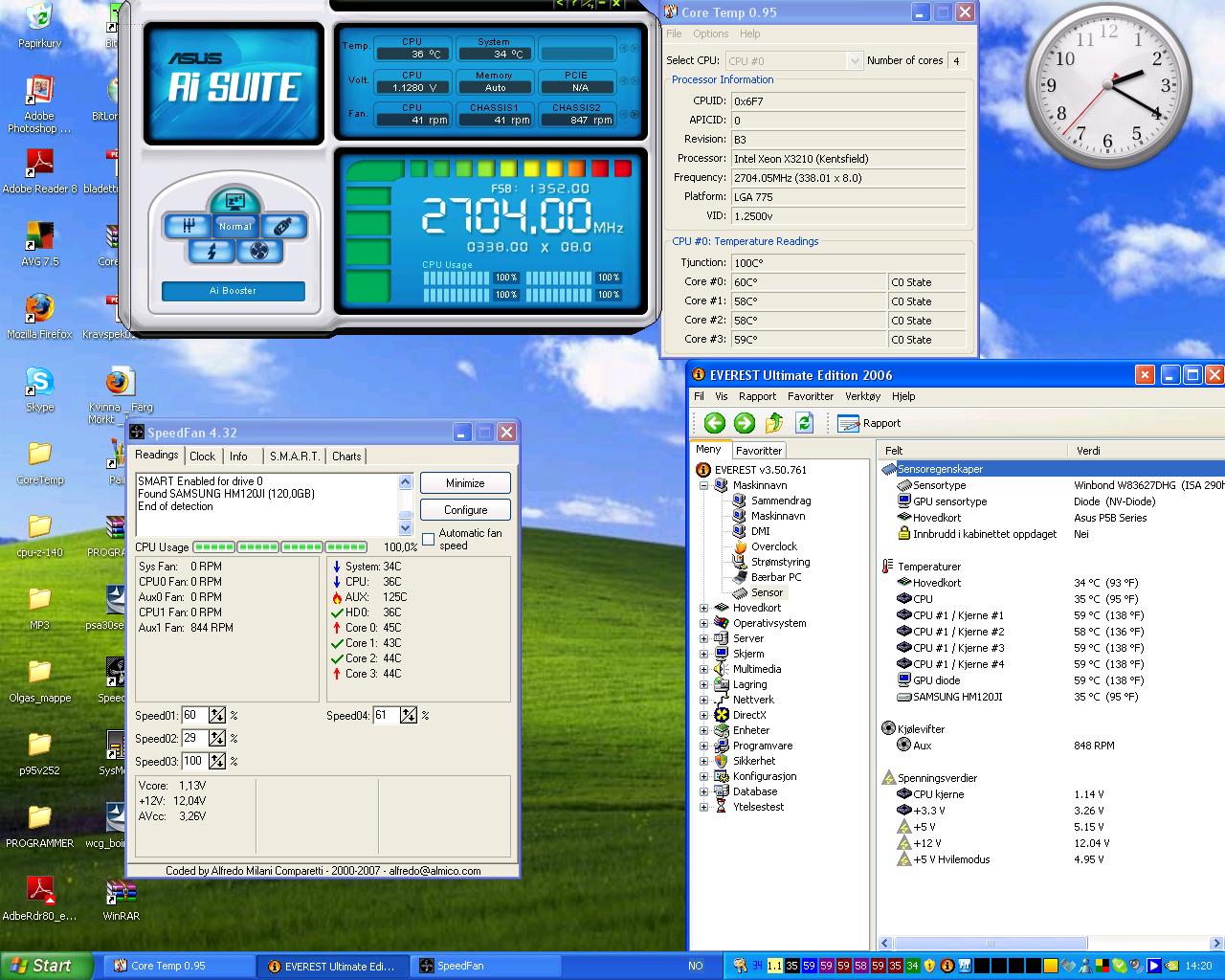Click the EVEREST back arrow button
The image size is (1225, 980).
point(714,423)
